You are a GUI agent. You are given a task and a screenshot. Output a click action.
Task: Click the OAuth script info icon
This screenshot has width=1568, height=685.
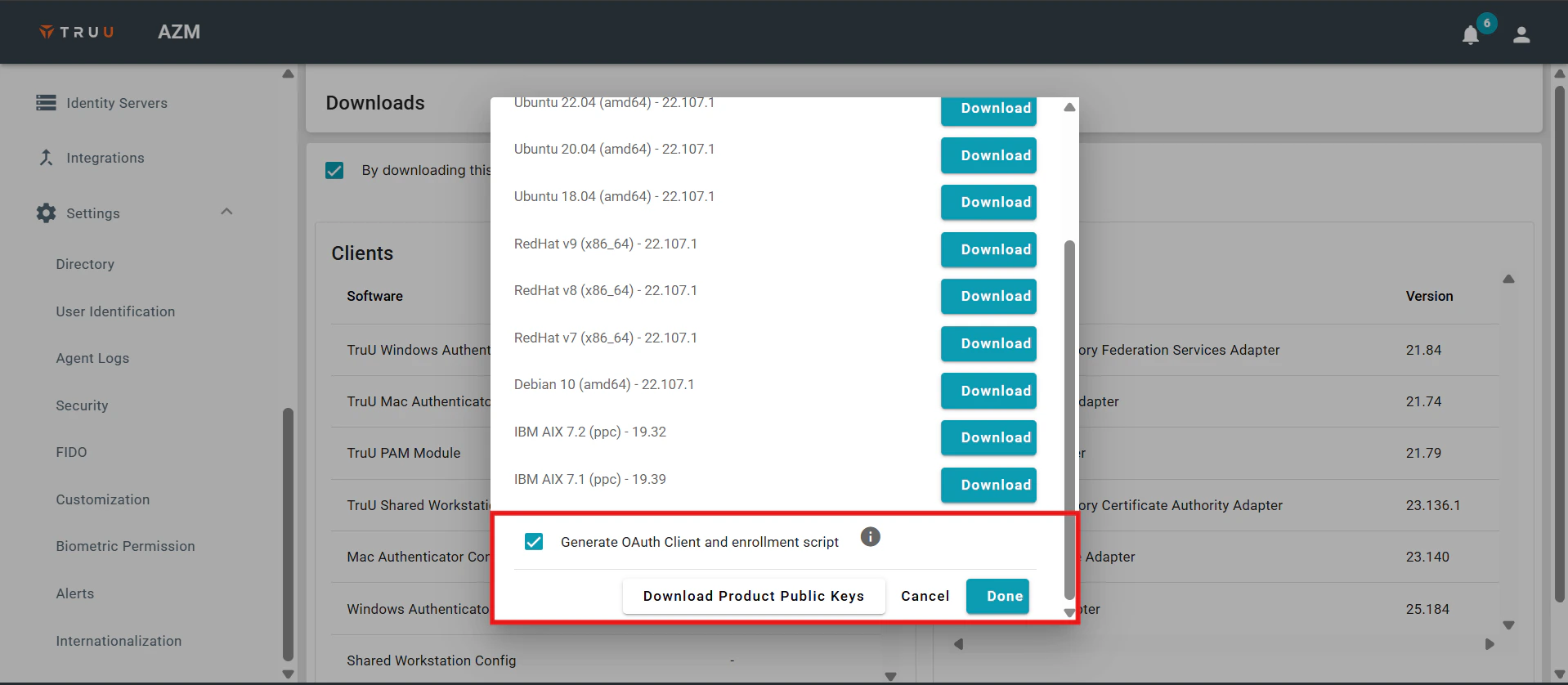(870, 537)
